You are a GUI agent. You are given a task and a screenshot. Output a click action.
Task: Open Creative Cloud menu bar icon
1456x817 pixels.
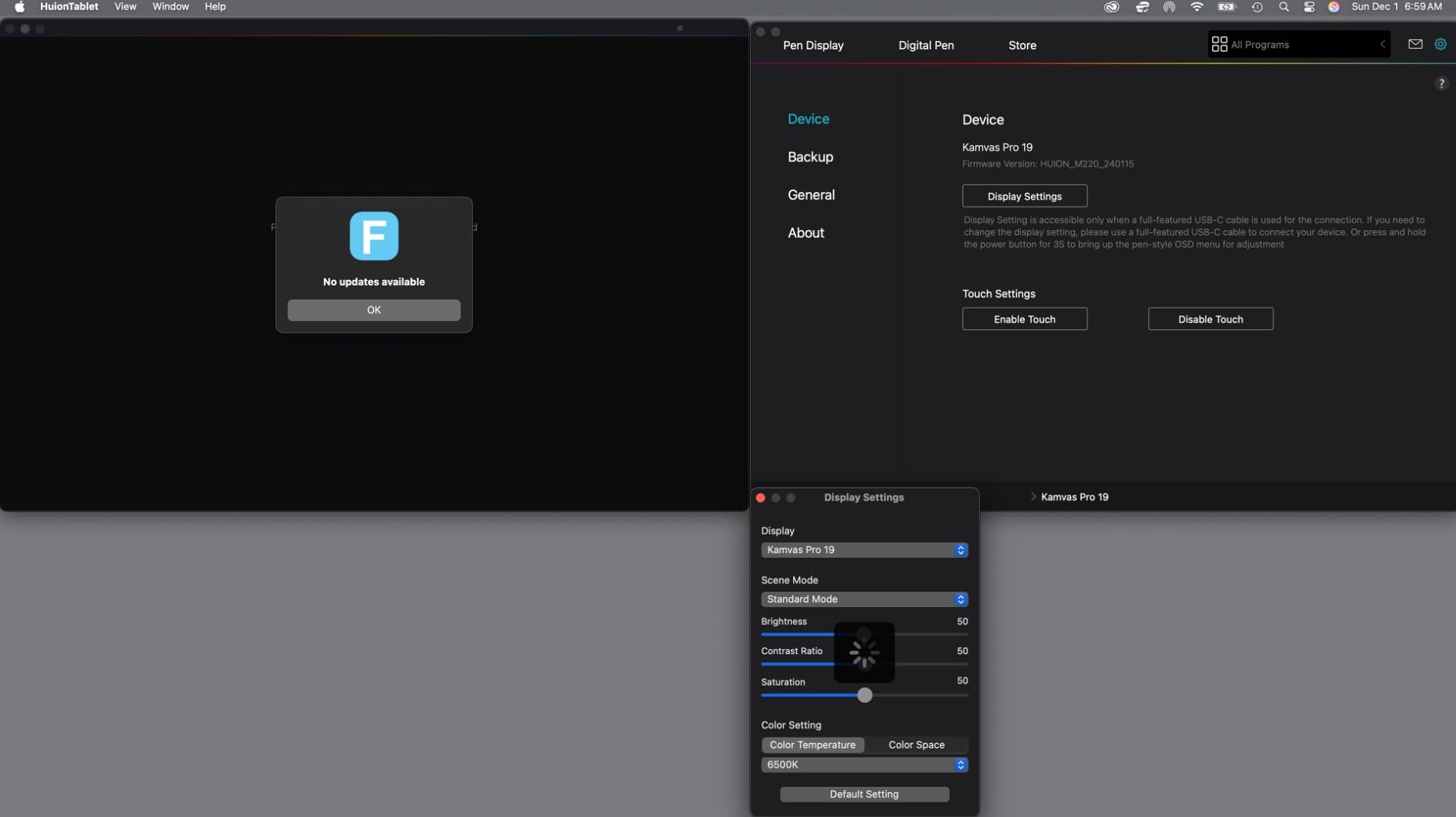point(1111,7)
